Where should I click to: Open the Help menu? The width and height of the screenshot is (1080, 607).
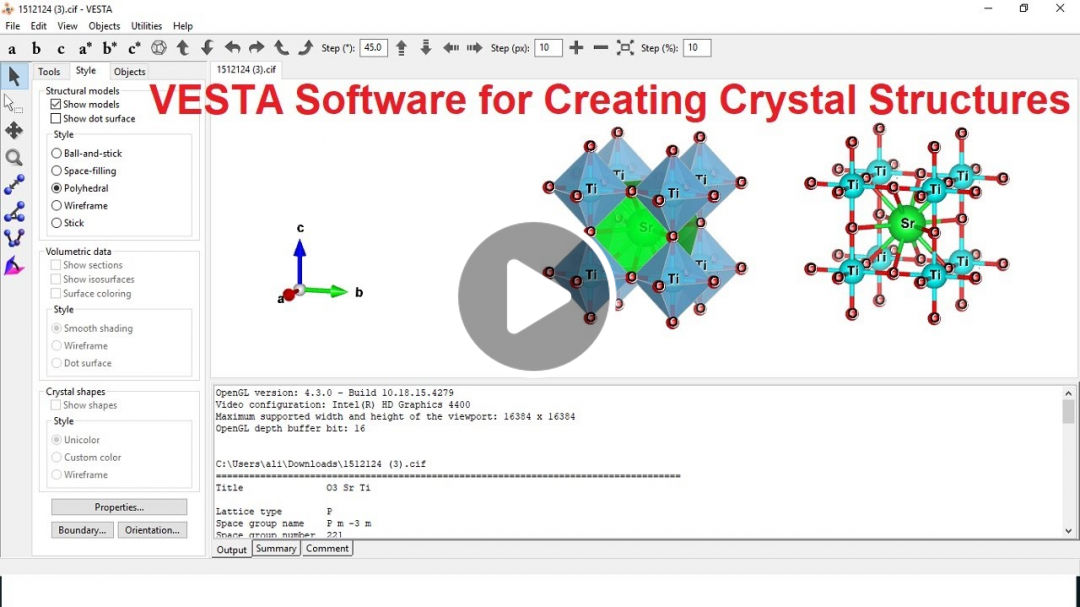tap(183, 26)
